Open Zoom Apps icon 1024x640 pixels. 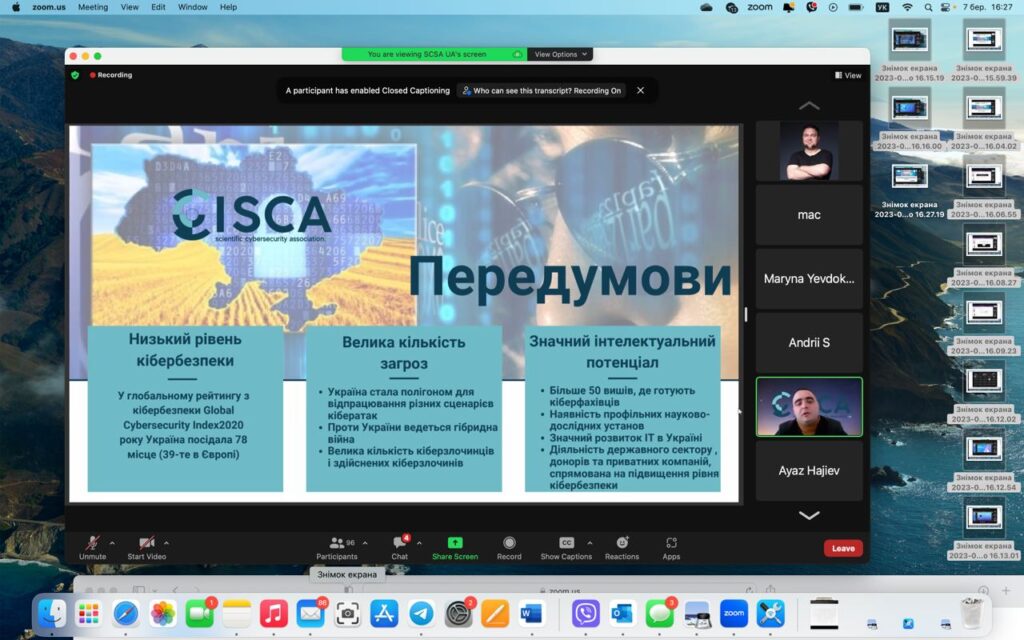(671, 543)
